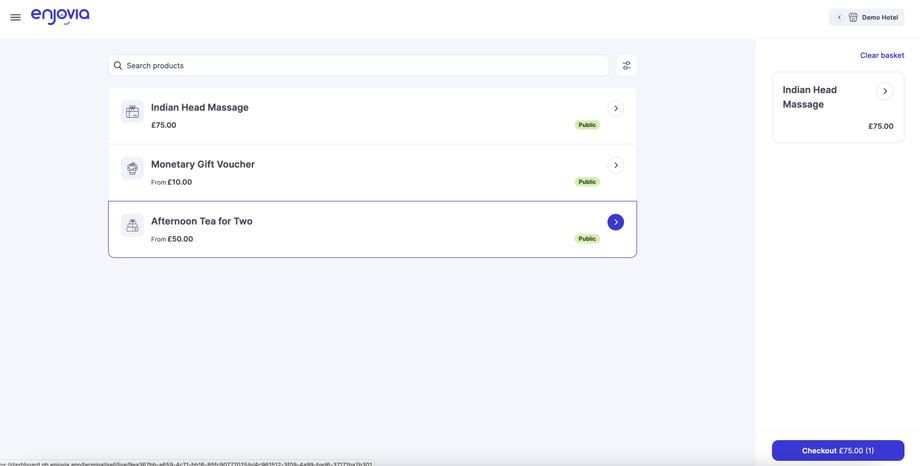
Task: Click the enjovia logo
Action: 60,16
